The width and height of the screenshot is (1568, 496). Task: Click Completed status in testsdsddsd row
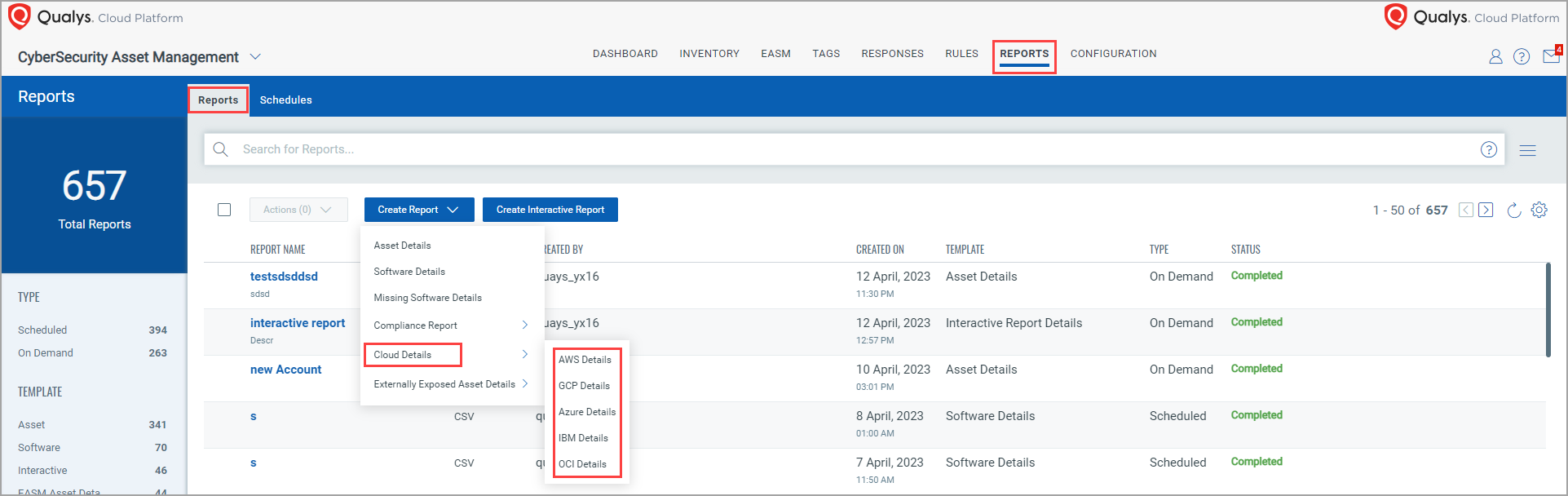1257,276
